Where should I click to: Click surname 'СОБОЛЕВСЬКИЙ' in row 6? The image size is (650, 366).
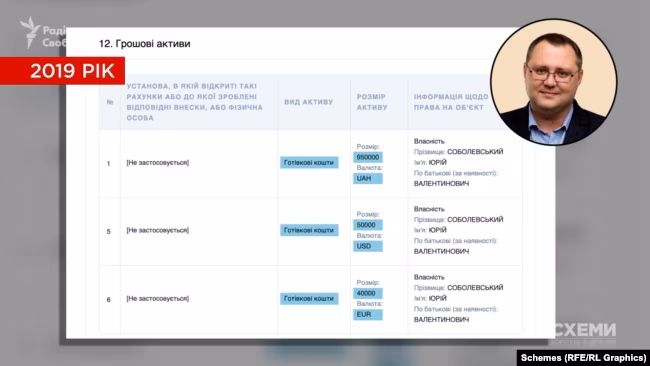pos(475,288)
